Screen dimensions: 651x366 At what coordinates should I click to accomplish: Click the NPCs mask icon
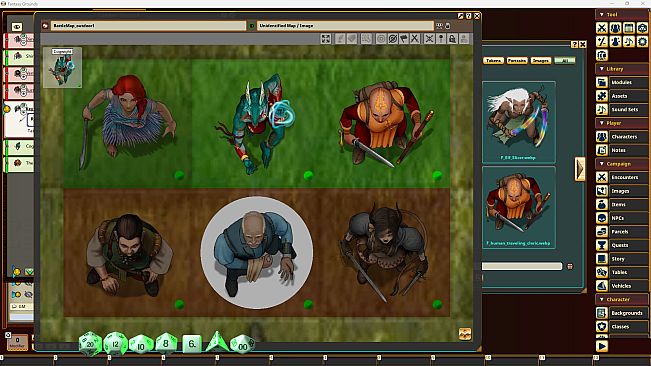(602, 218)
